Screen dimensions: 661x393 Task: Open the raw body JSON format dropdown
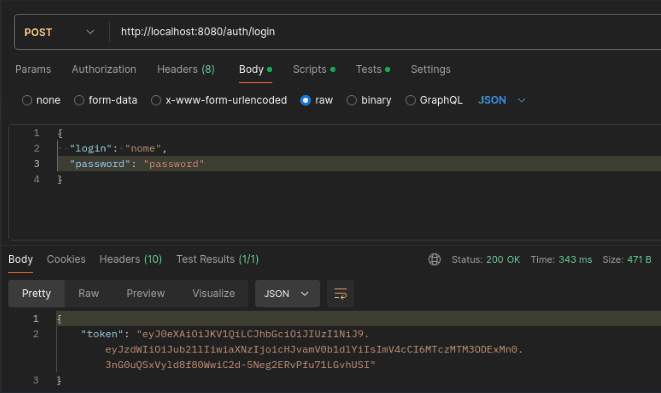[x=502, y=100]
